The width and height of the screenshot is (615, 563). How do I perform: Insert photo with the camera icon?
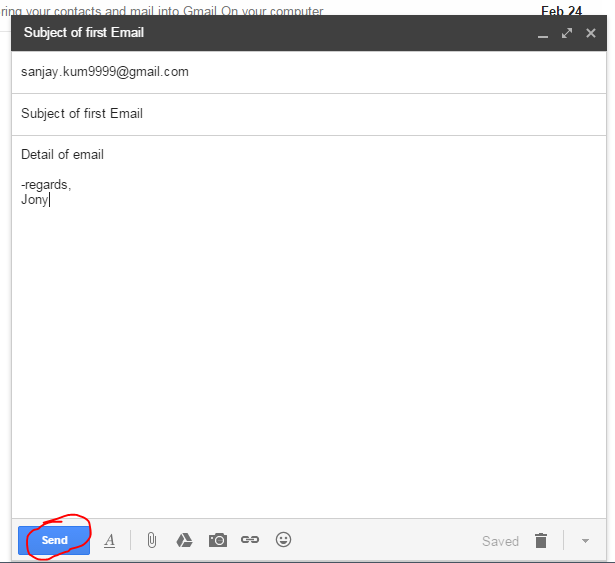218,540
